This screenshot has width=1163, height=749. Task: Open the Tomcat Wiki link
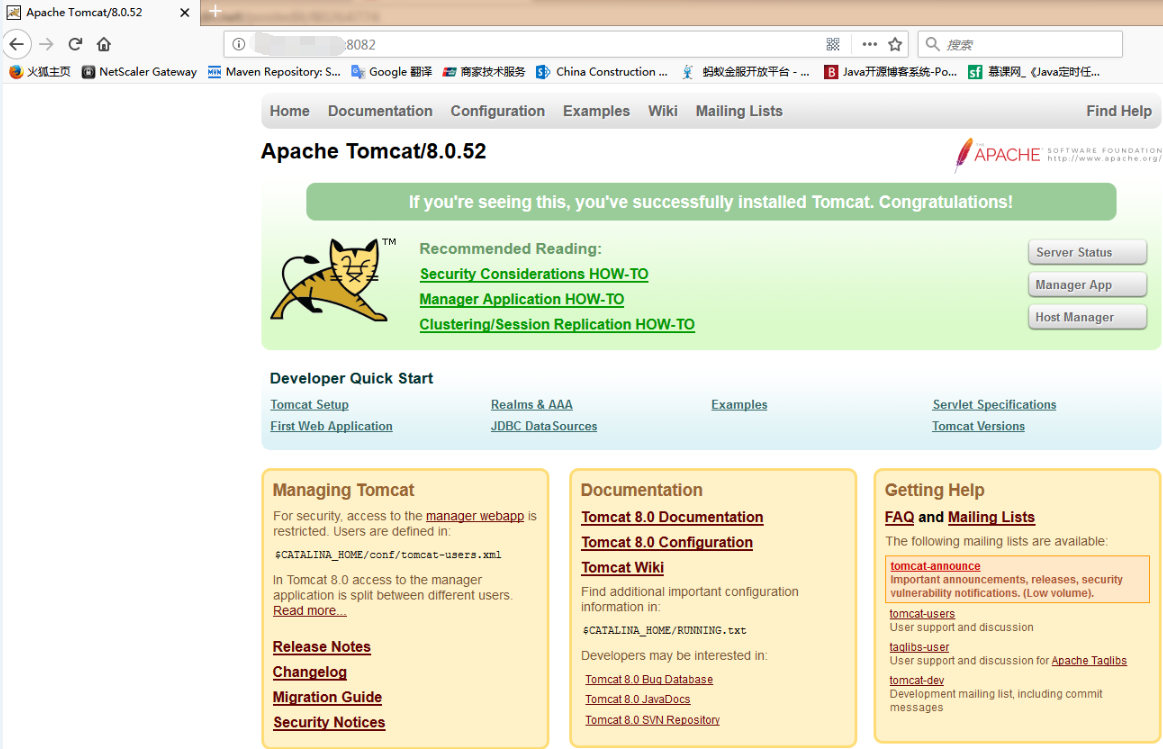click(622, 568)
